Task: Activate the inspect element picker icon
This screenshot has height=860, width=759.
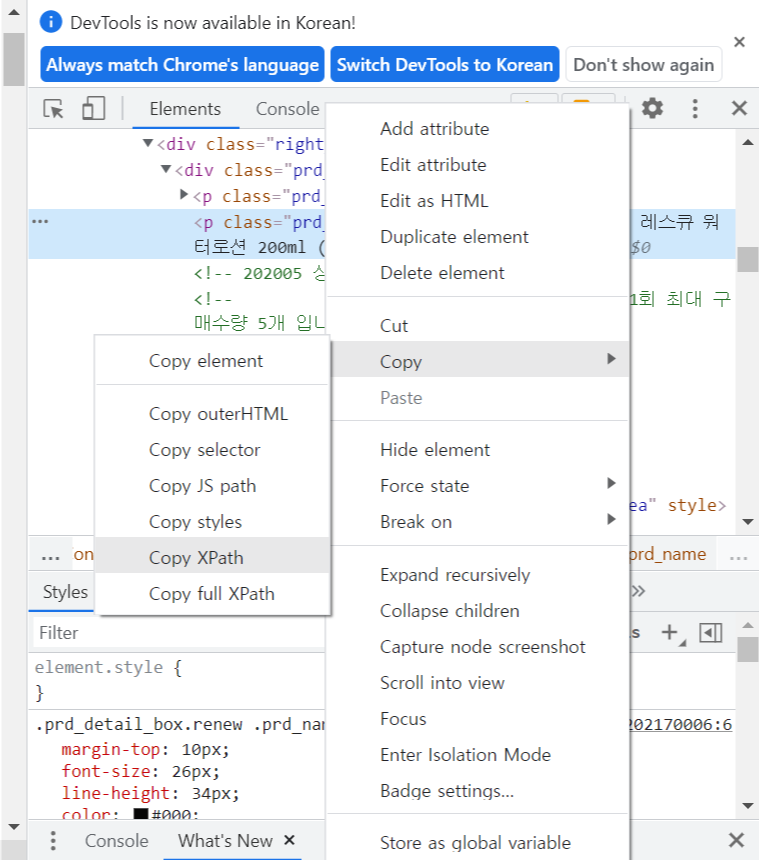Action: point(53,109)
